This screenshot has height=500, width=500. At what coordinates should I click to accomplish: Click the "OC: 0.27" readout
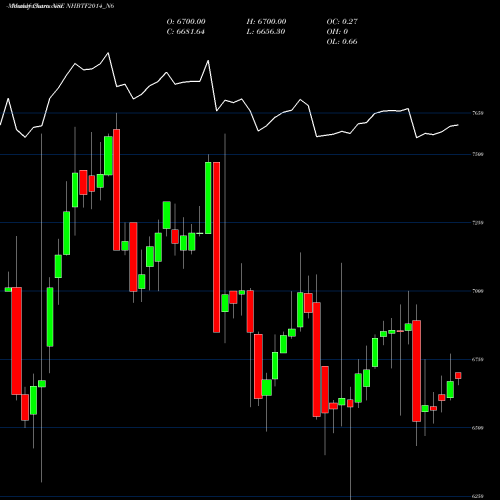click(342, 22)
